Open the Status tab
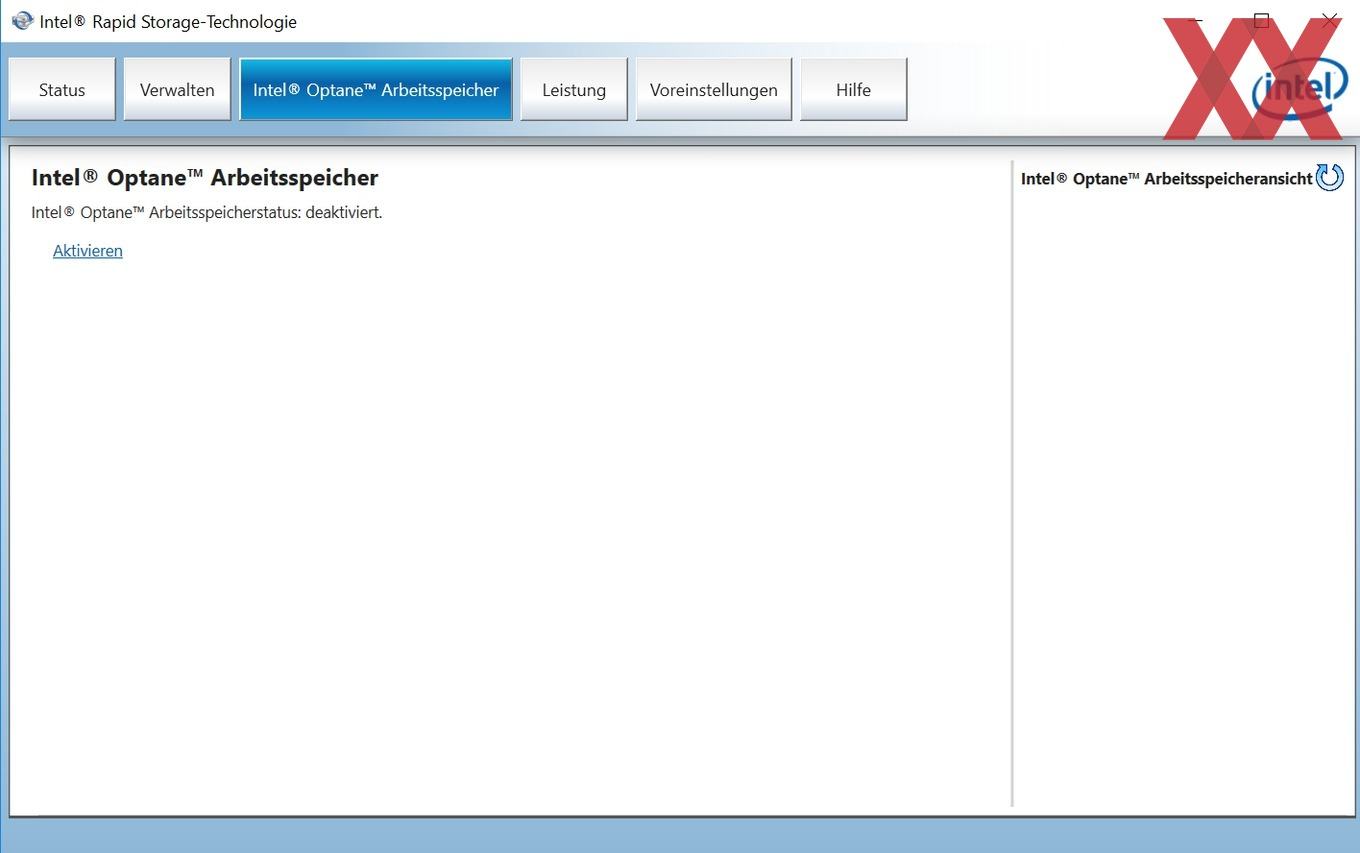This screenshot has height=853, width=1360. coord(62,89)
